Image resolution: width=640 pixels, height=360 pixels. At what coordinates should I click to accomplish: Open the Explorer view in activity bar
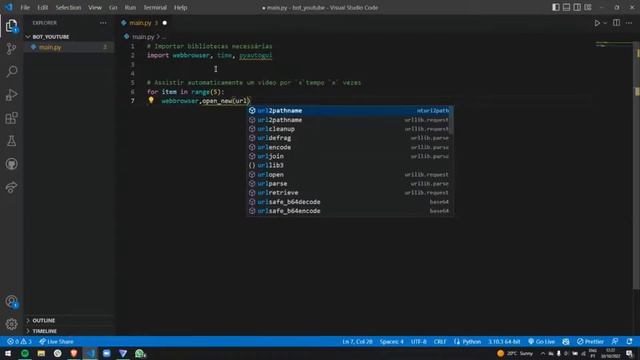pyautogui.click(x=11, y=26)
